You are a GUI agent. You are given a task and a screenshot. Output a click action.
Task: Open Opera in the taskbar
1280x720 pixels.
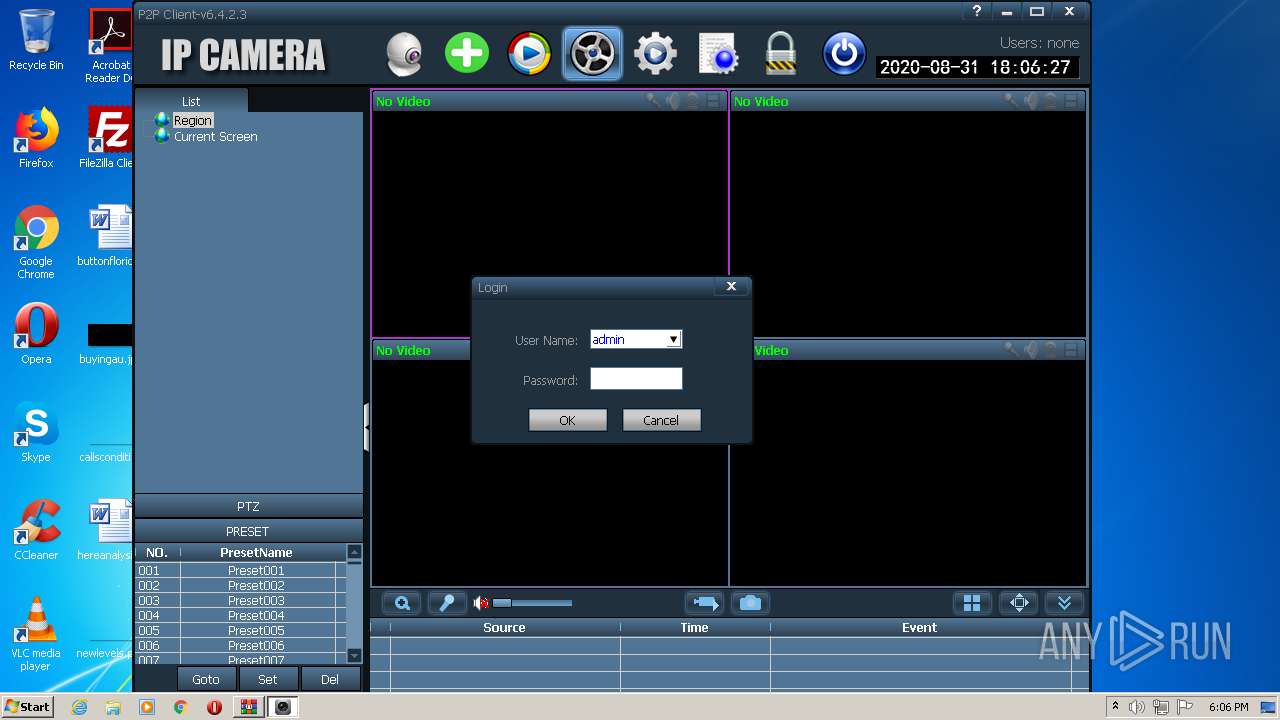(x=214, y=707)
